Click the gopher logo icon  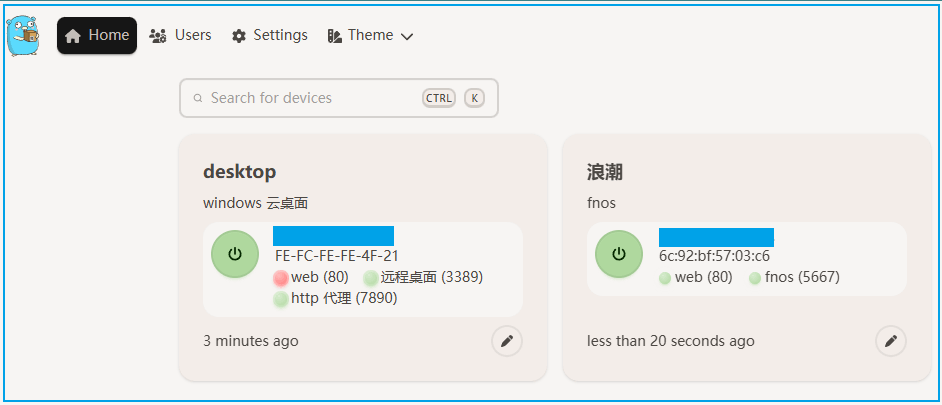point(25,35)
